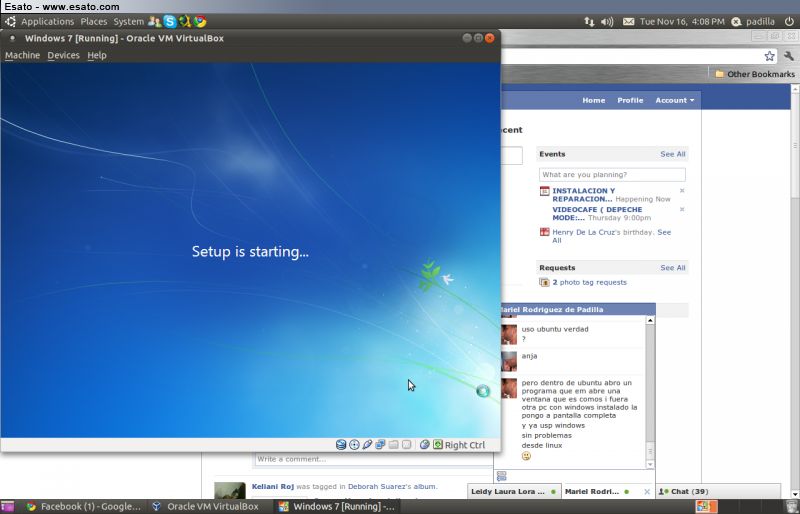Open the volume control in the system tray
Image resolution: width=800 pixels, height=514 pixels.
click(x=607, y=21)
